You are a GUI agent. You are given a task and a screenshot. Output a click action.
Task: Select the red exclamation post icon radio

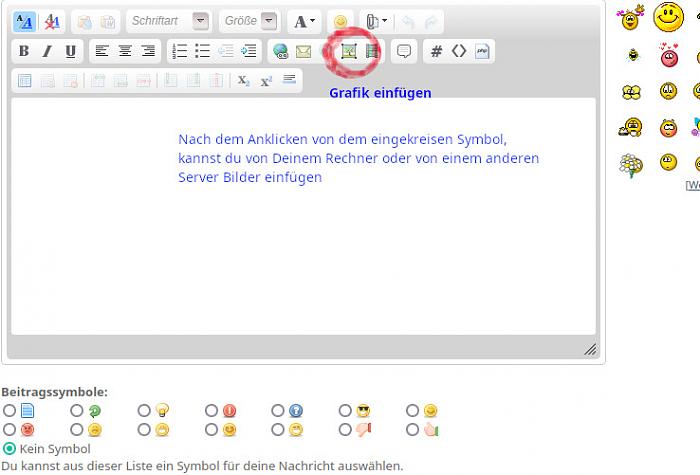pyautogui.click(x=212, y=411)
